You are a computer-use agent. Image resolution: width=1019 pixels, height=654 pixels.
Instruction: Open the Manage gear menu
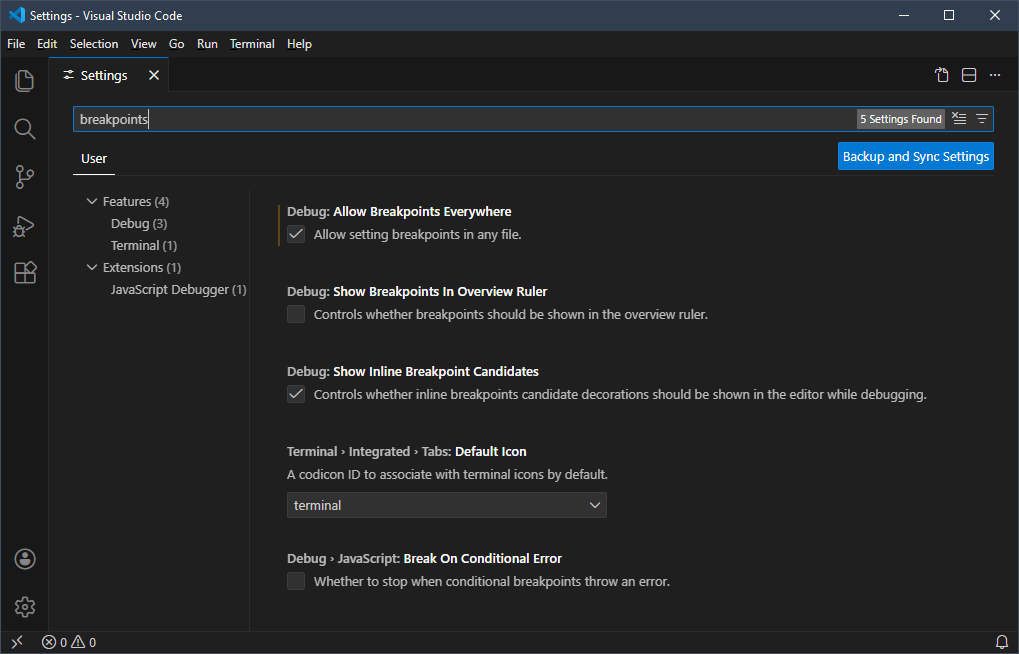click(25, 607)
